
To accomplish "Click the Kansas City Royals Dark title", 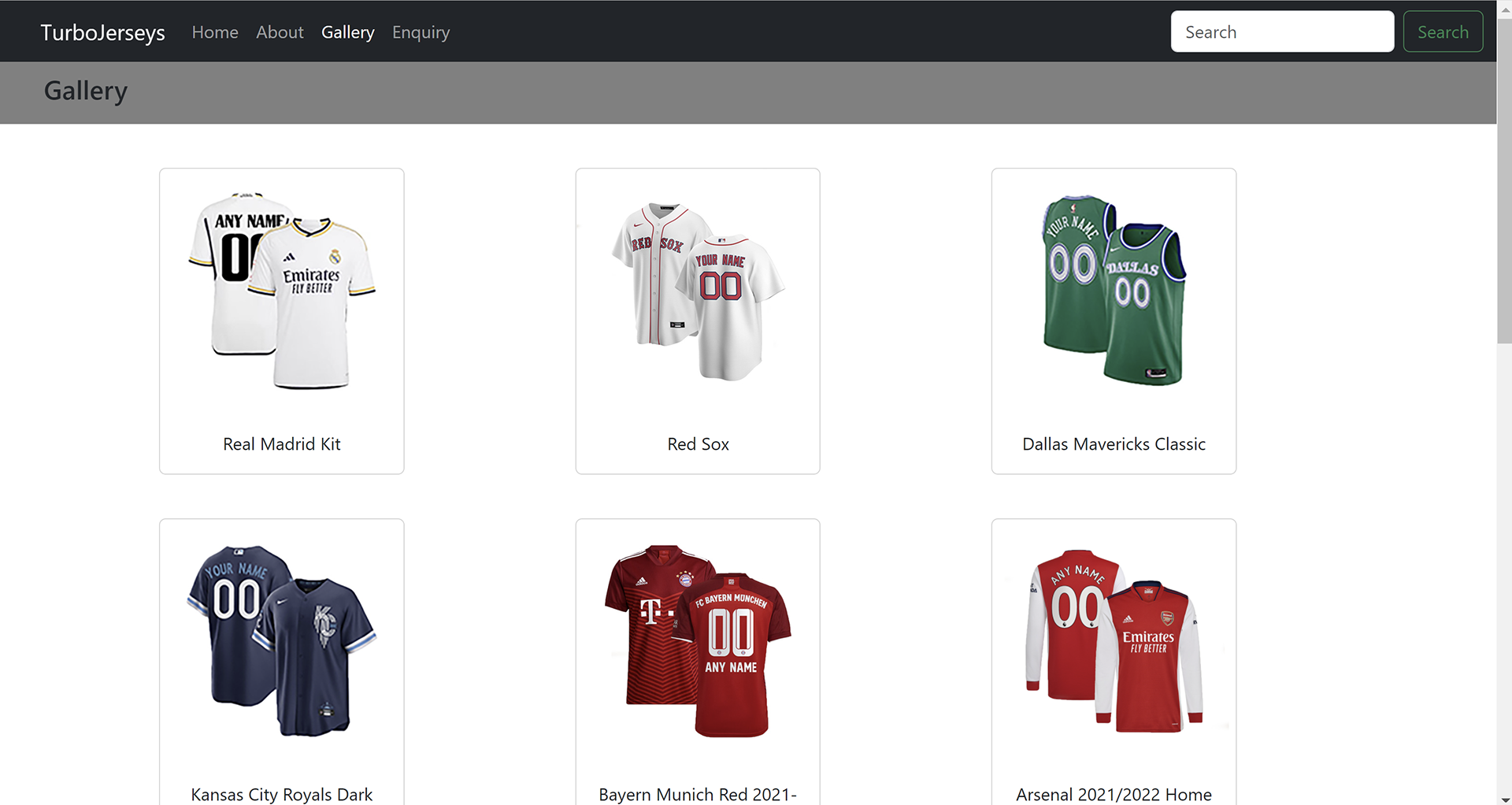I will (x=281, y=794).
